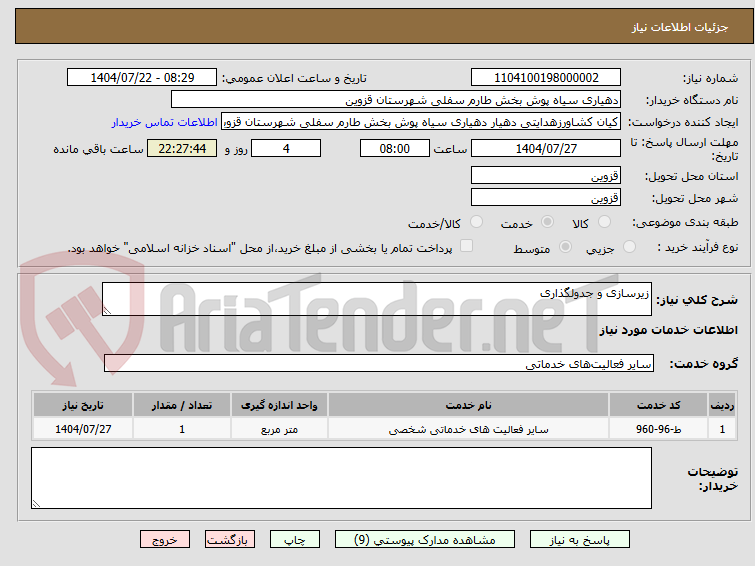Click the table row date cell 1404/07/27
Image resolution: width=755 pixels, height=566 pixels.
(x=83, y=429)
